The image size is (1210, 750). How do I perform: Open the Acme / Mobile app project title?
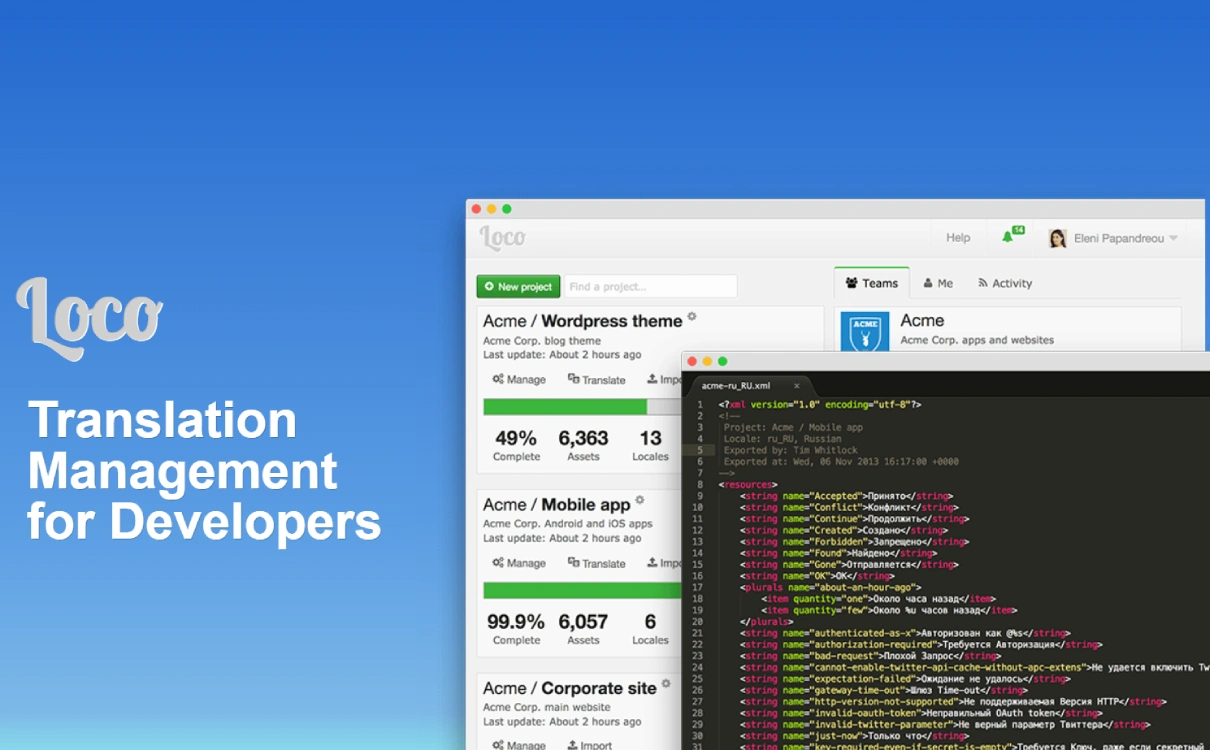click(x=557, y=505)
